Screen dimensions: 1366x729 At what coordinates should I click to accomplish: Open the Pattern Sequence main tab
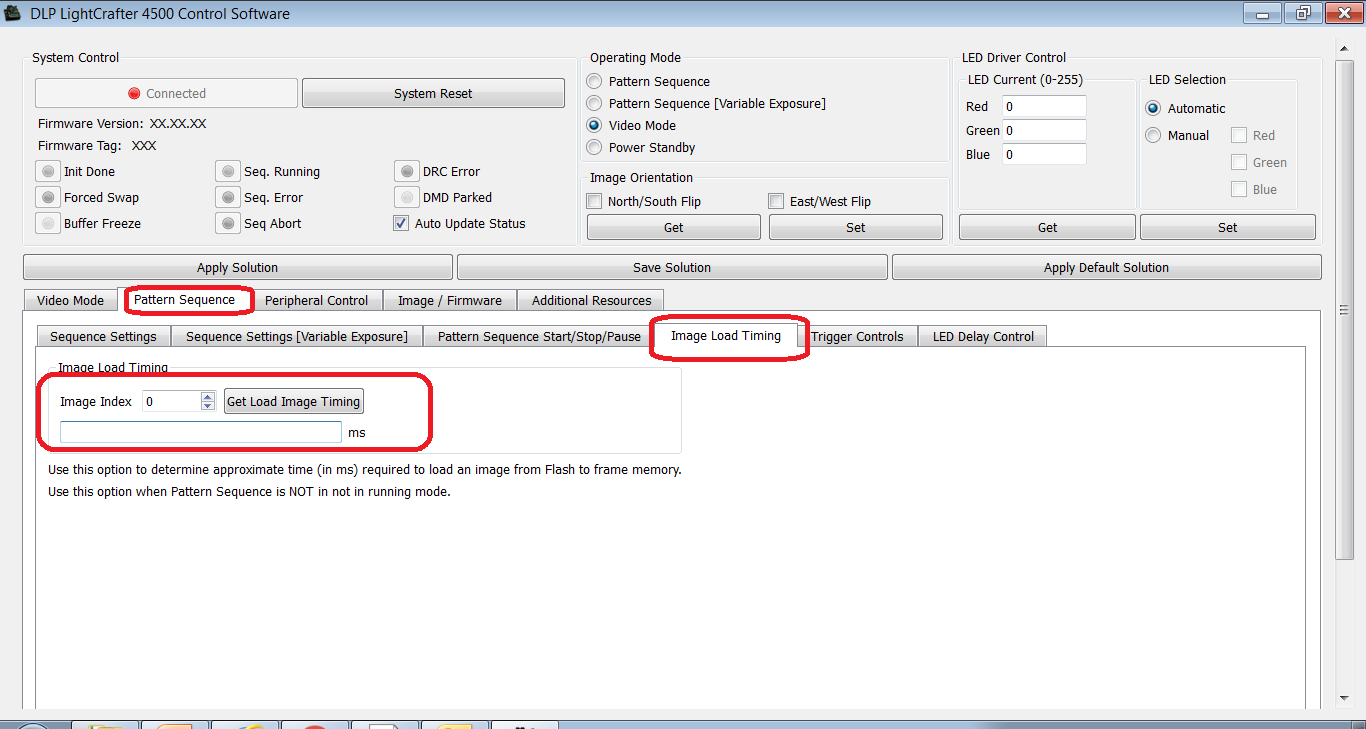[185, 299]
